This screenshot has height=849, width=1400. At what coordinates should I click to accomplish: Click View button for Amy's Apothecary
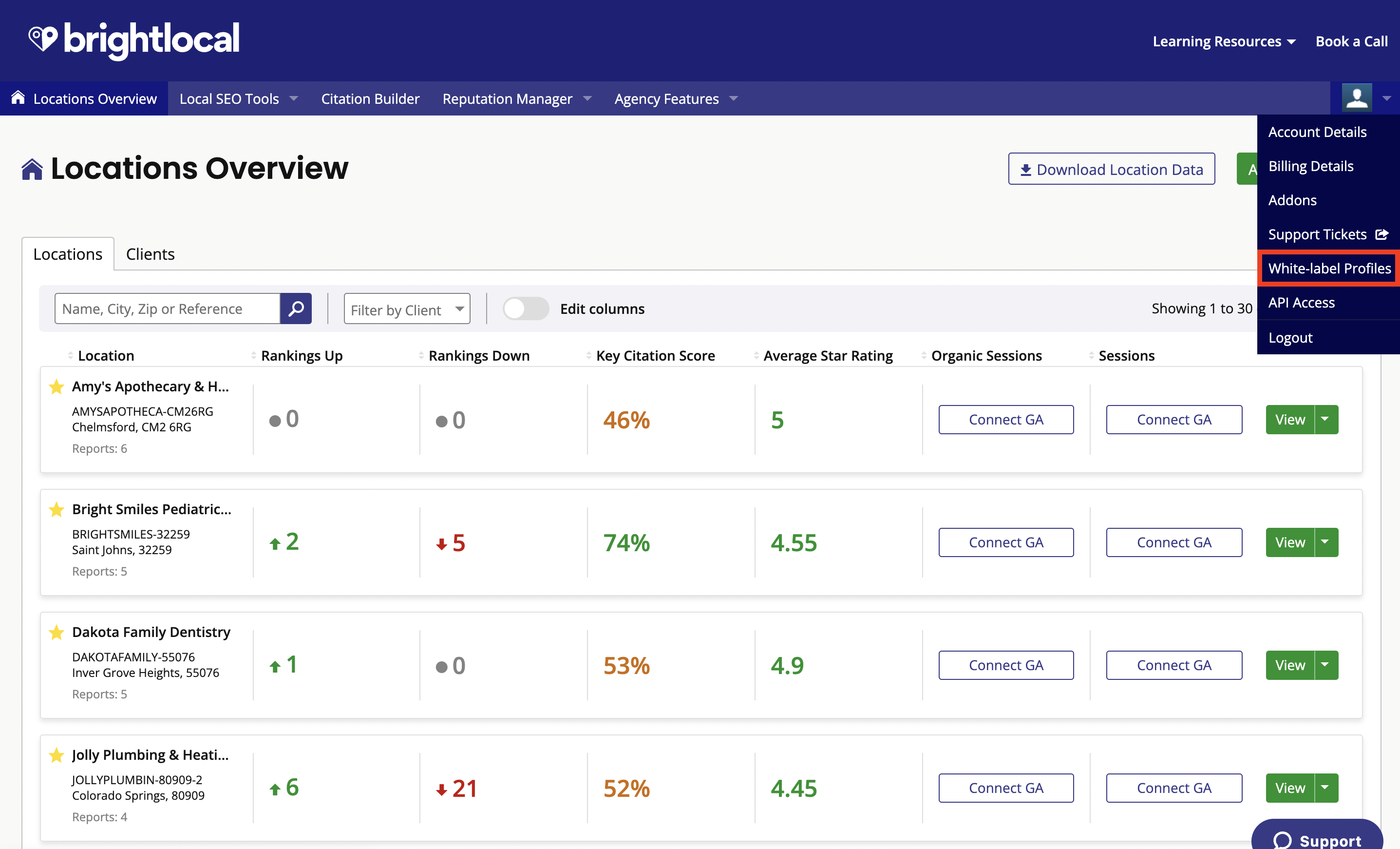(1290, 420)
